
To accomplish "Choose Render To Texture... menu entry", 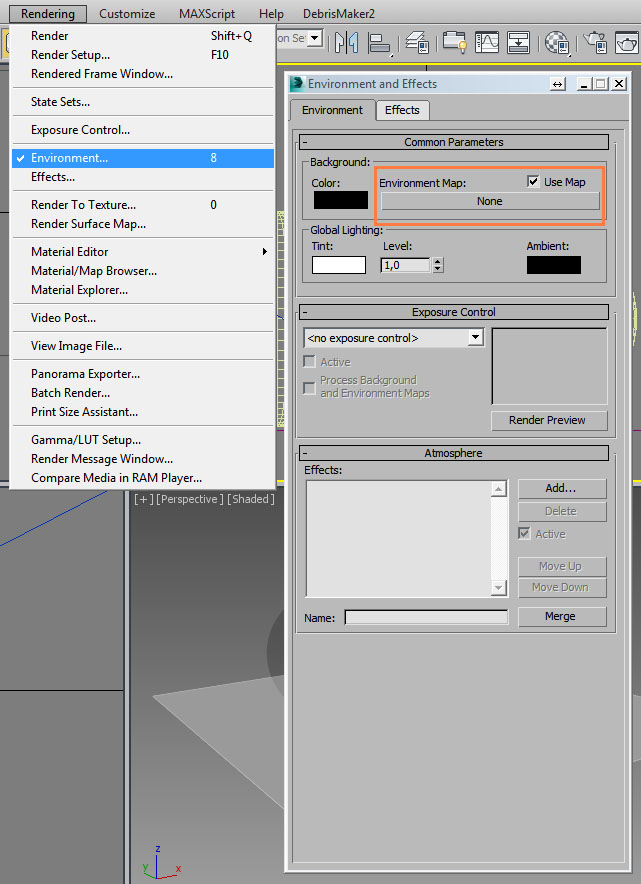I will (x=143, y=205).
